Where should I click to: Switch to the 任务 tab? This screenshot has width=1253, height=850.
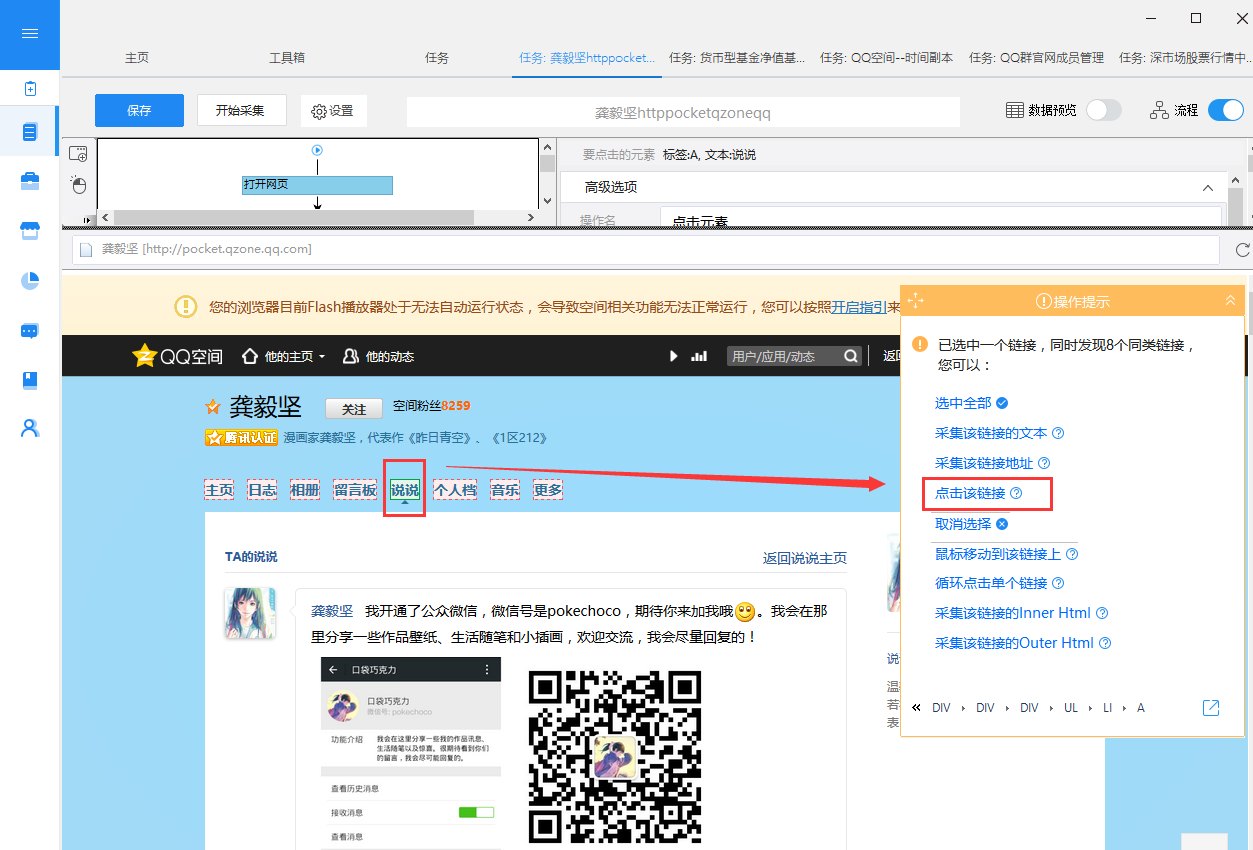pos(437,58)
